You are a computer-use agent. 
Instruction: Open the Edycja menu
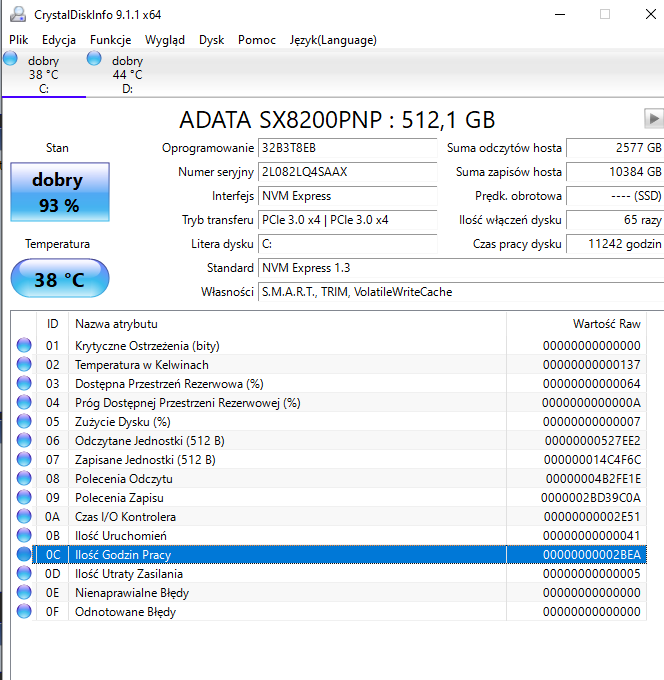click(59, 40)
